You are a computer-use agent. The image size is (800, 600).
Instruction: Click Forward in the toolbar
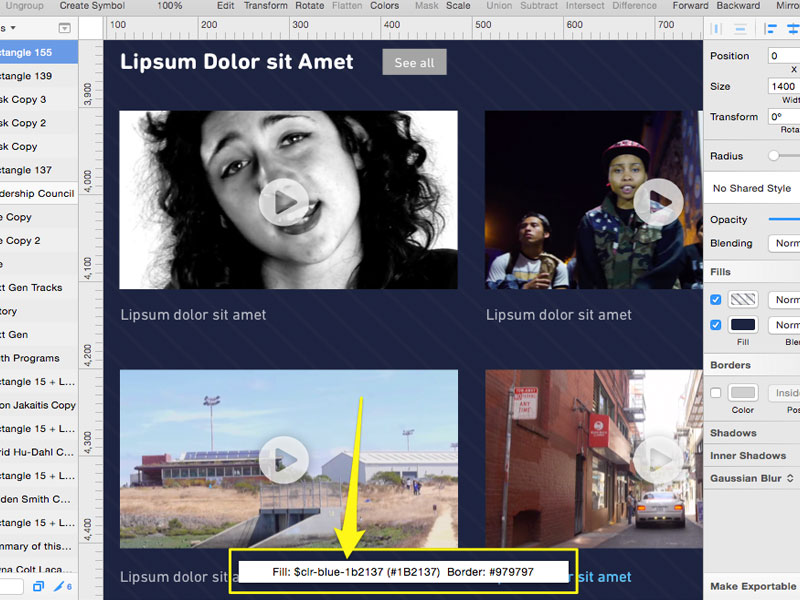point(691,6)
